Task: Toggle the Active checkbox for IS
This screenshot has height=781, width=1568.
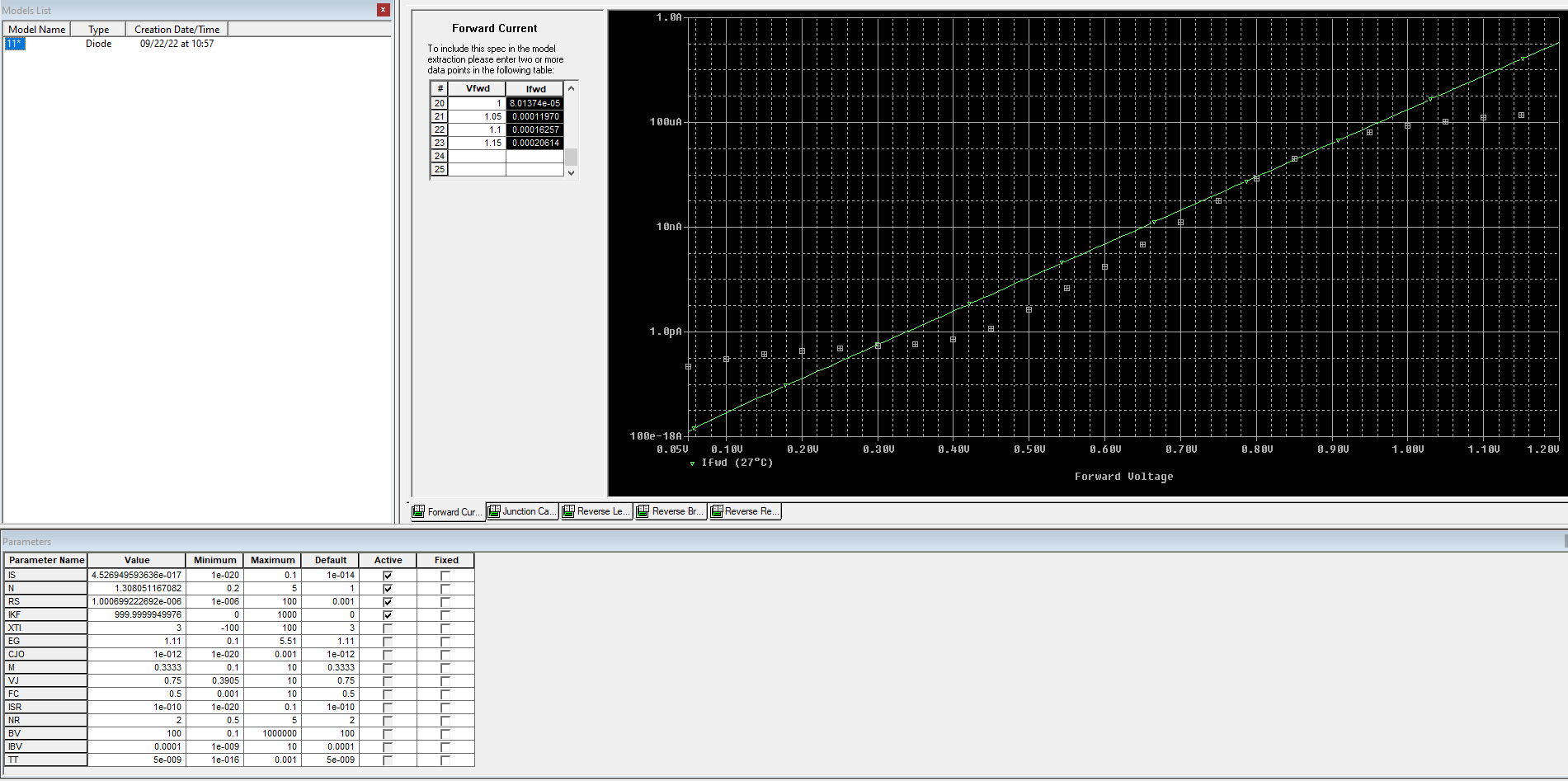Action: (x=388, y=576)
